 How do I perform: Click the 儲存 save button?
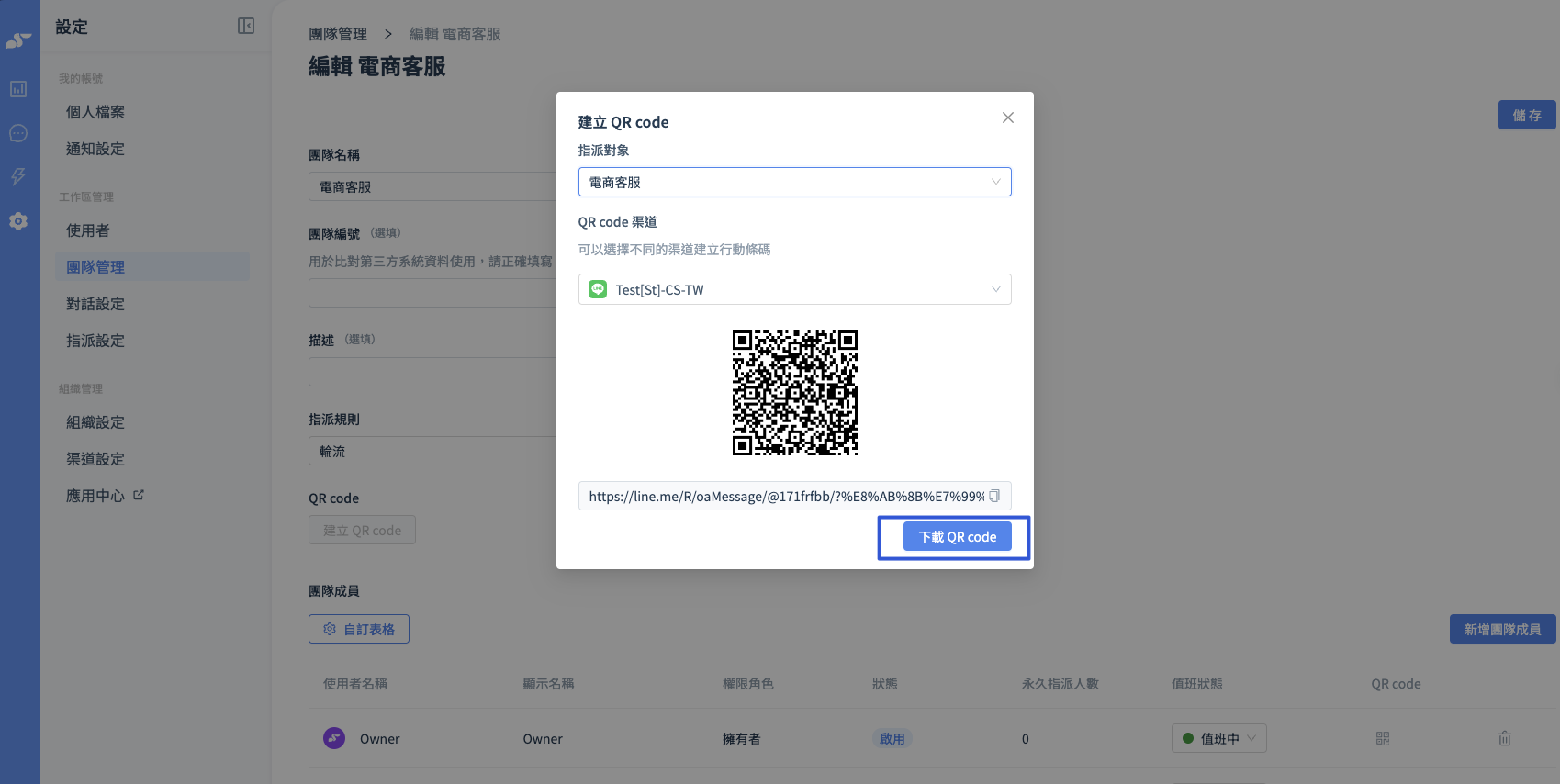point(1527,115)
